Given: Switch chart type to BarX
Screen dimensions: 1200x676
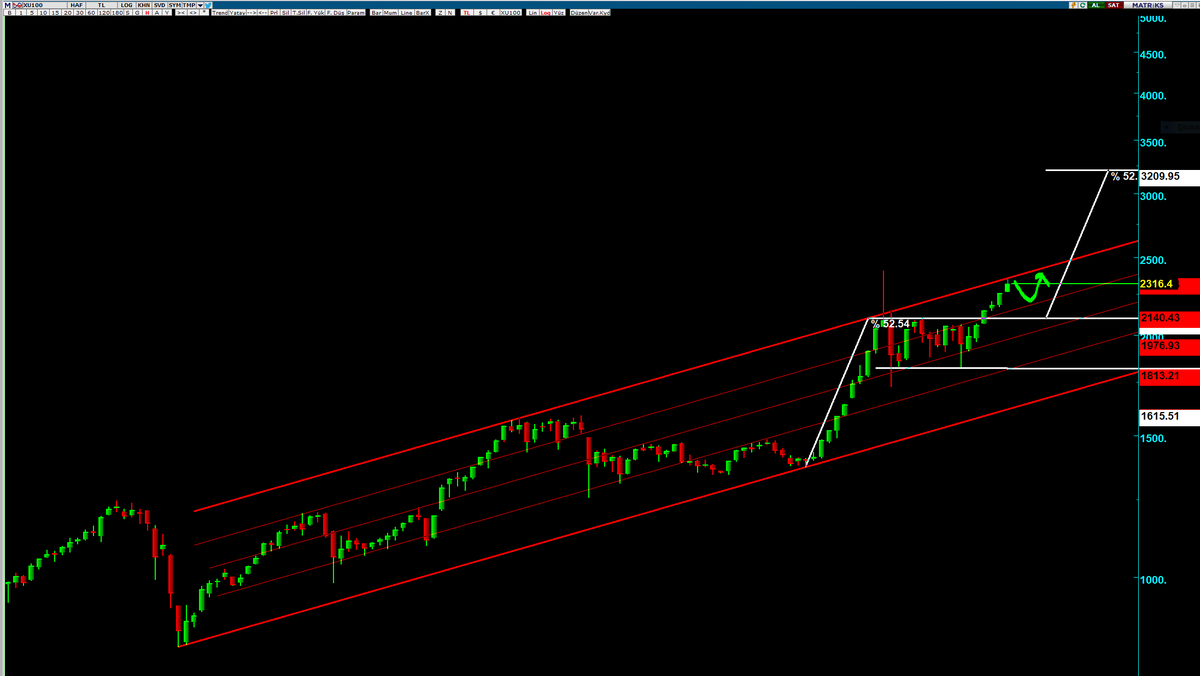Looking at the screenshot, I should point(422,12).
